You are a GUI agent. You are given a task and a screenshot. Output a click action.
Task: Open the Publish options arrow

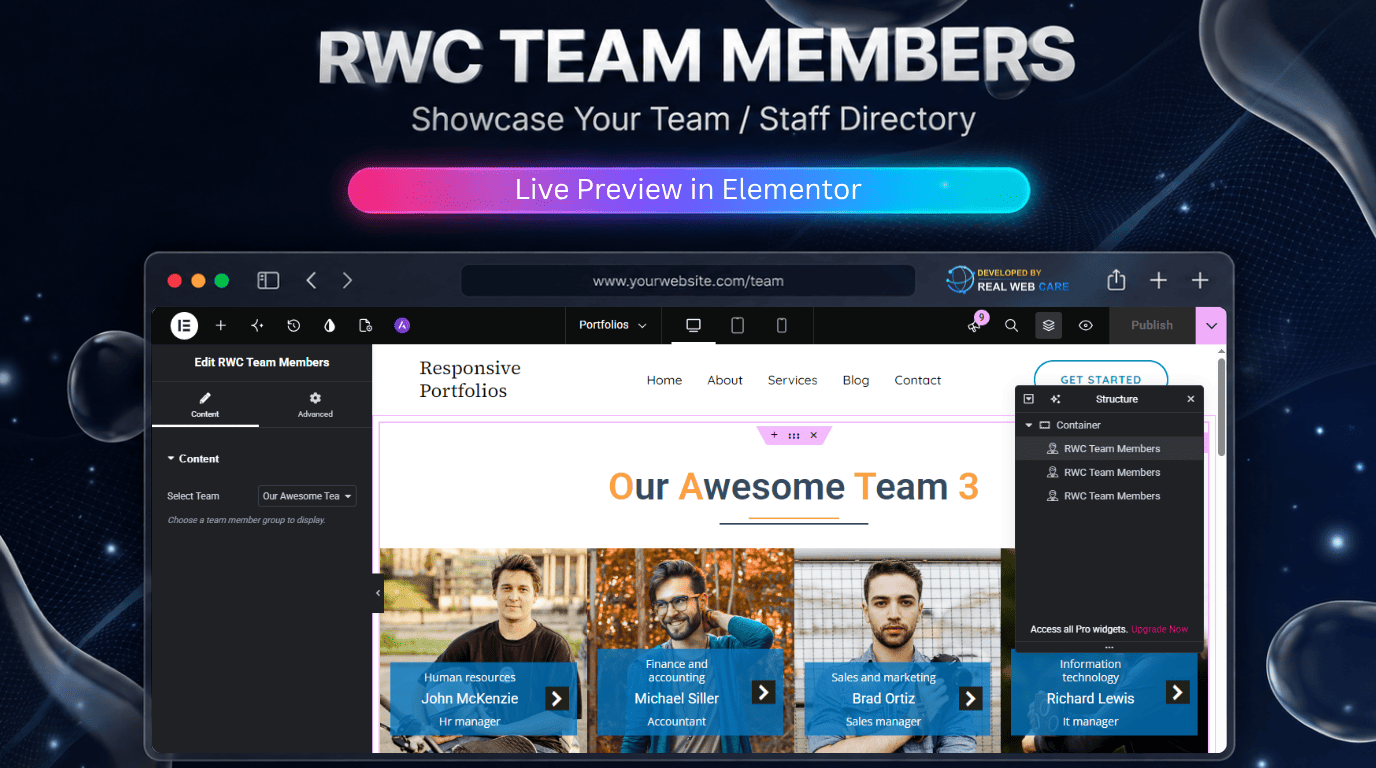tap(1211, 325)
